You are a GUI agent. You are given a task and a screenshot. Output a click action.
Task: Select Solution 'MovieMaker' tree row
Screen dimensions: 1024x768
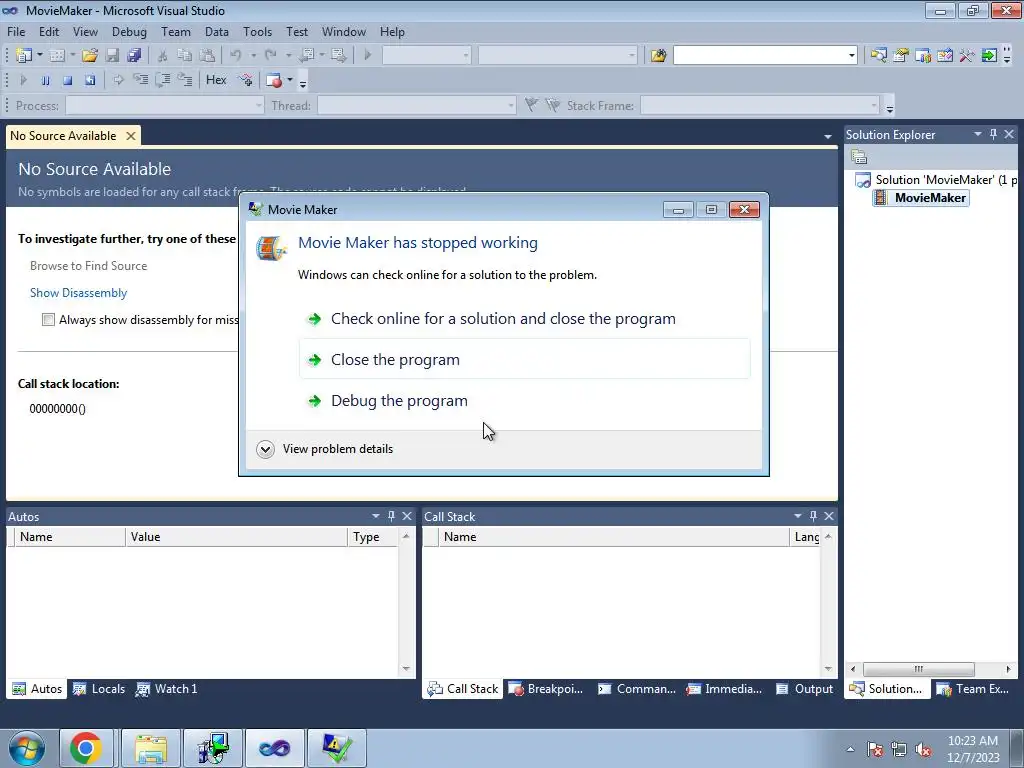coord(936,180)
